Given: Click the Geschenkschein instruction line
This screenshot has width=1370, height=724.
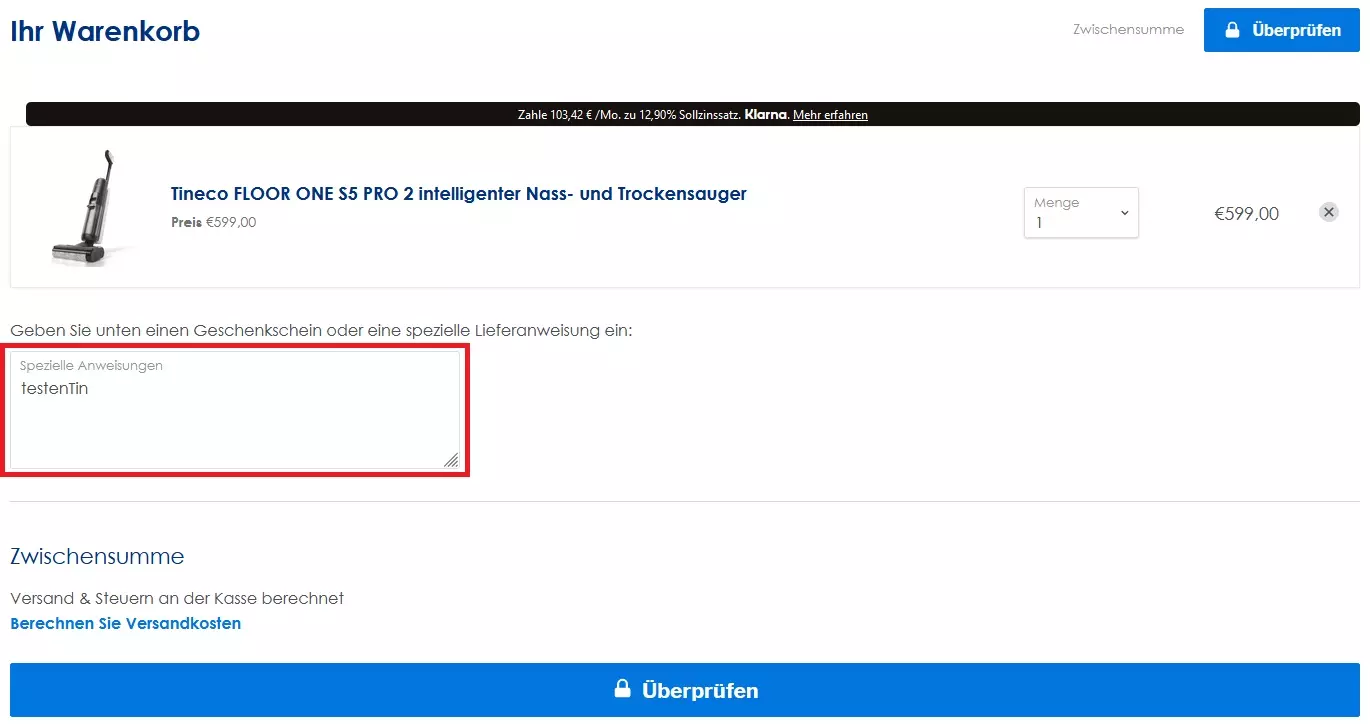Looking at the screenshot, I should pyautogui.click(x=321, y=330).
